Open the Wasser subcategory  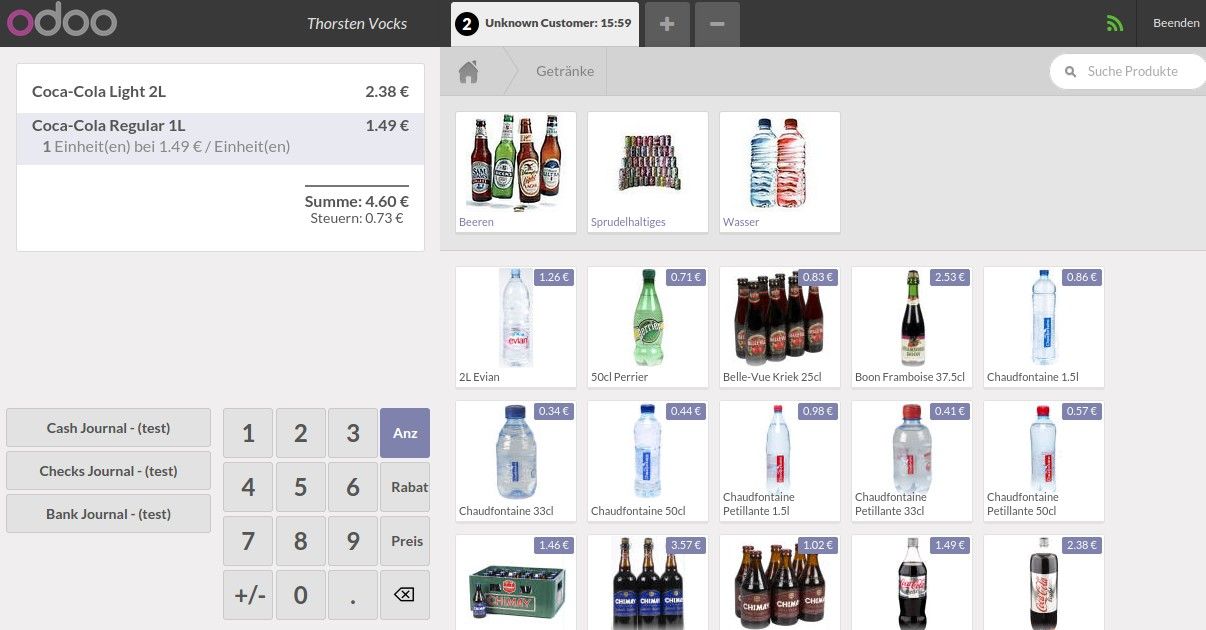[x=780, y=172]
